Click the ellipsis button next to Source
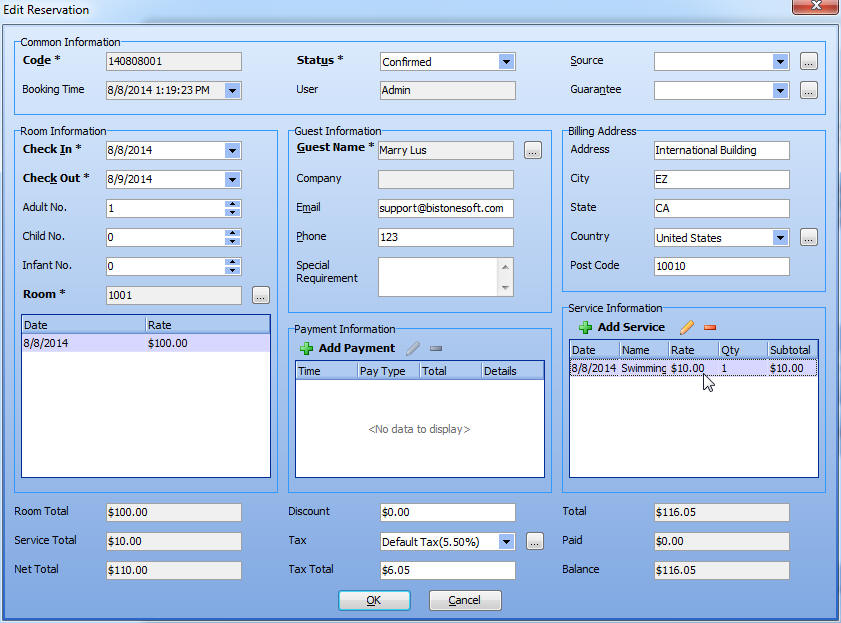 pyautogui.click(x=808, y=62)
